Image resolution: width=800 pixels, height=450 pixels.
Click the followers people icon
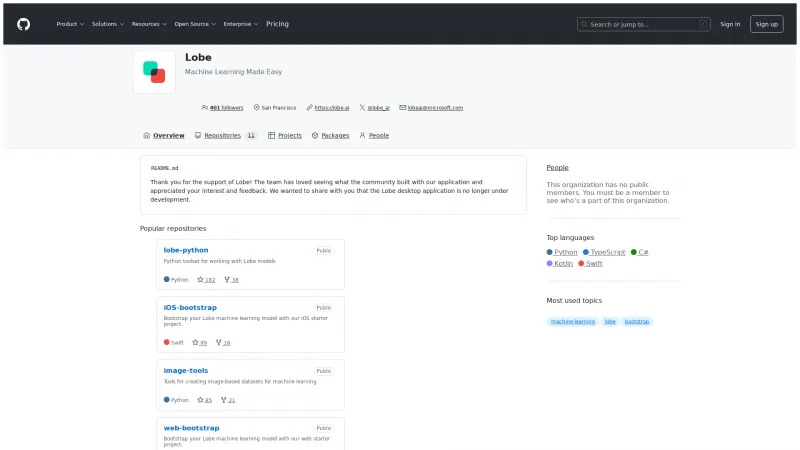(x=205, y=108)
